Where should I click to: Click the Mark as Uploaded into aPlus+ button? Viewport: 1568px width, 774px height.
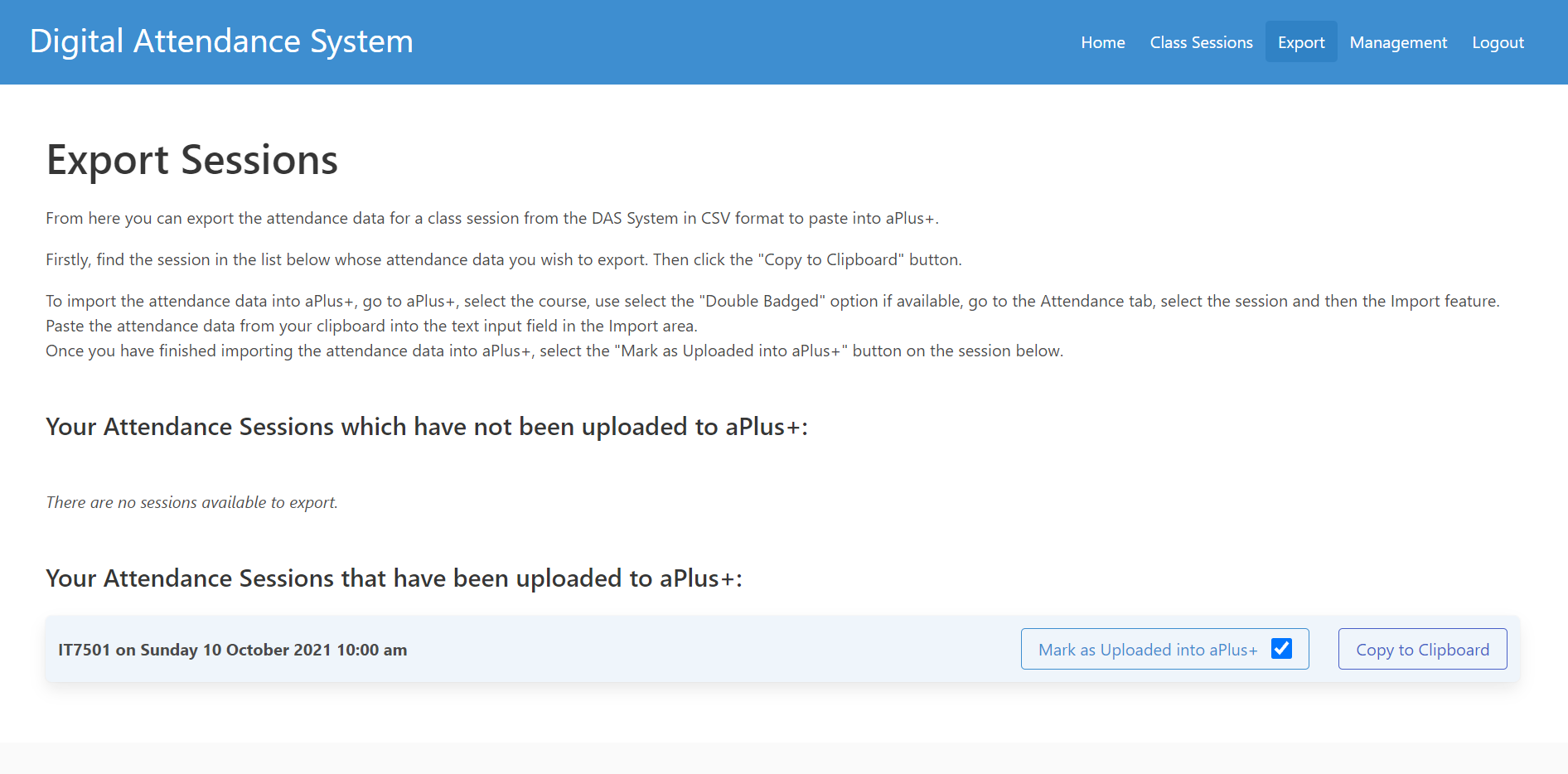click(x=1164, y=649)
